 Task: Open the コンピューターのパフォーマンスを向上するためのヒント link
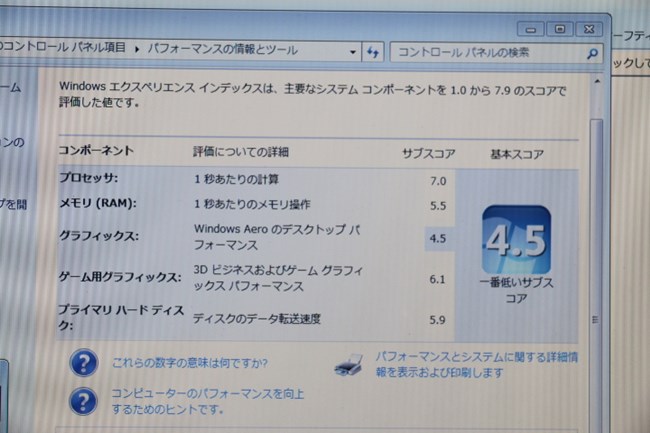[x=208, y=401]
